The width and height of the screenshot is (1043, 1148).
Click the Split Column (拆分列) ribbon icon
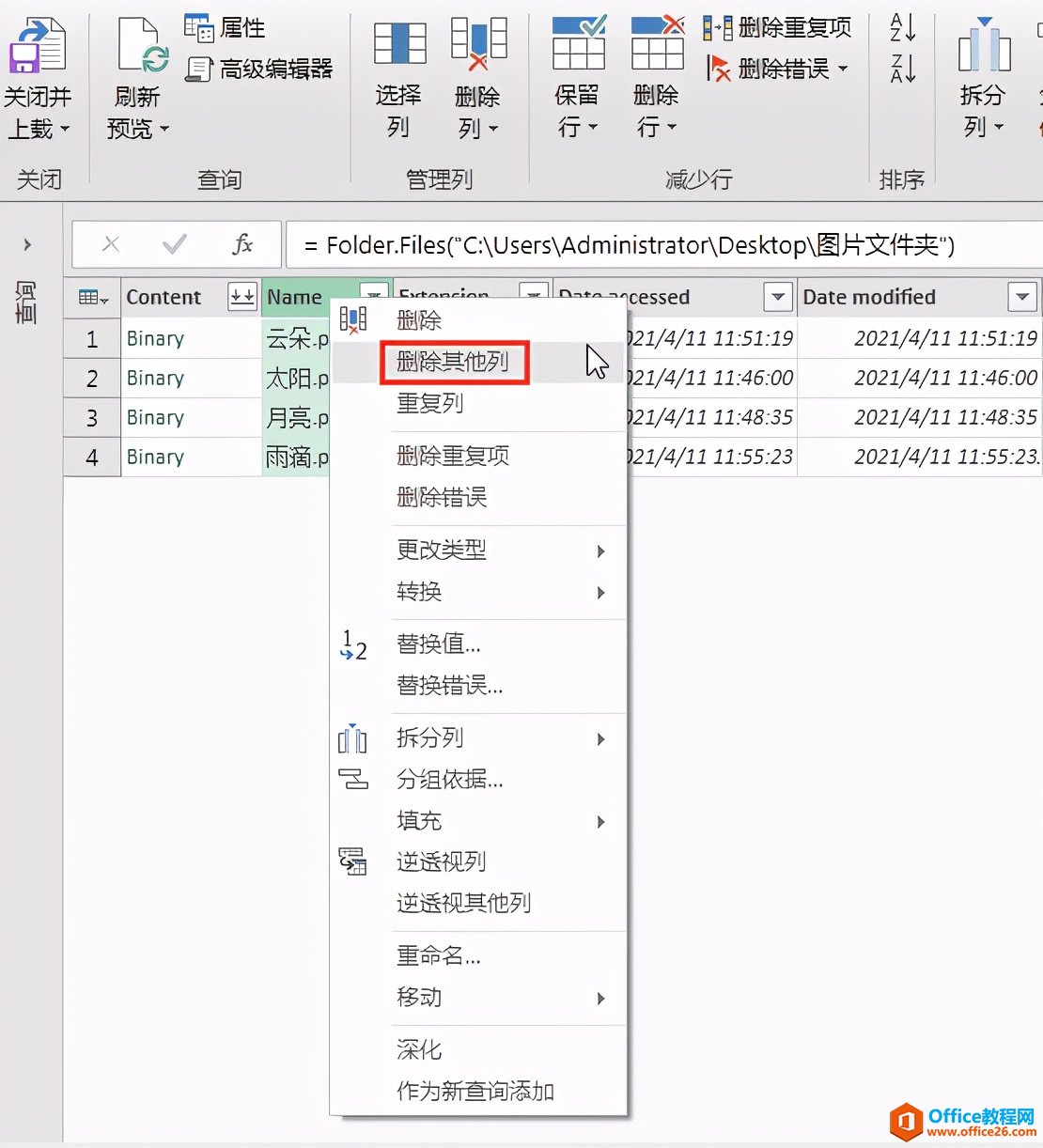coord(984,45)
